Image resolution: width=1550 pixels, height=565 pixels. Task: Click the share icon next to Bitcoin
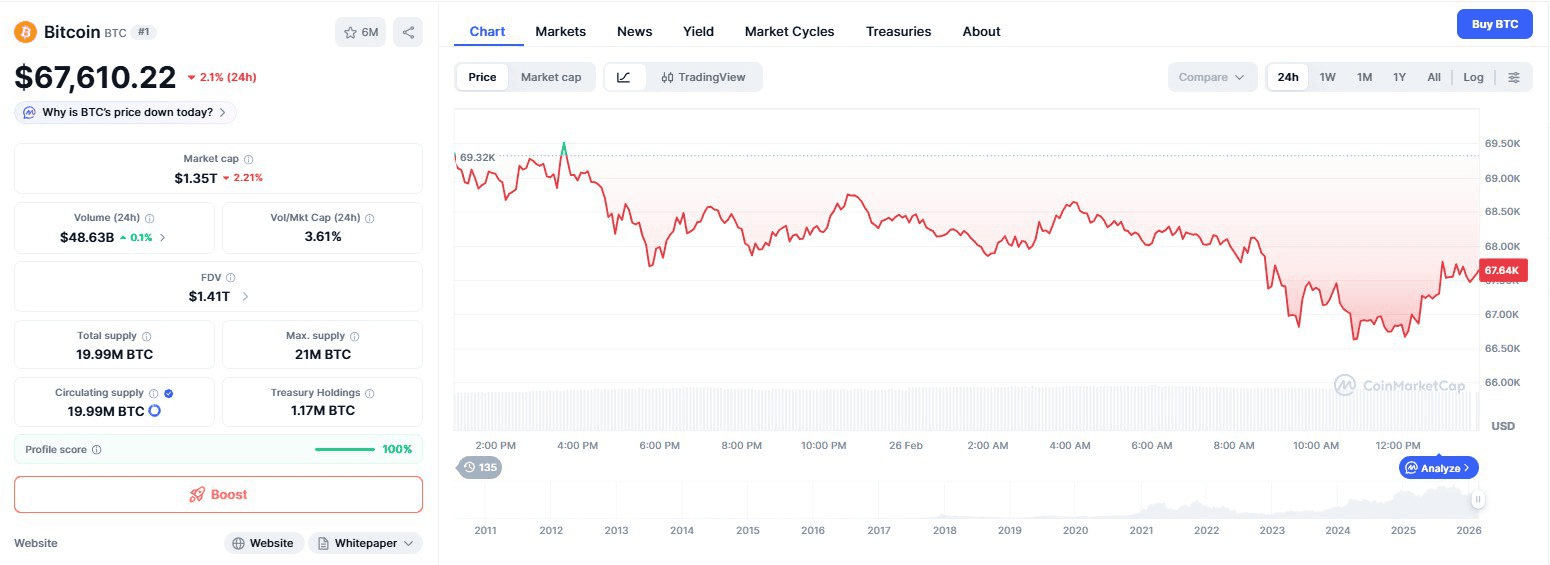(x=408, y=32)
